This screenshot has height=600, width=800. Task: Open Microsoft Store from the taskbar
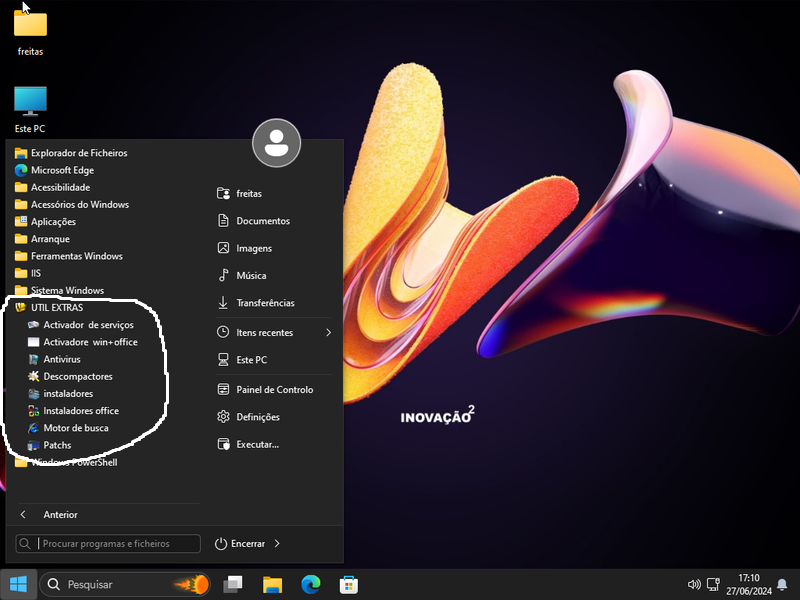click(349, 584)
